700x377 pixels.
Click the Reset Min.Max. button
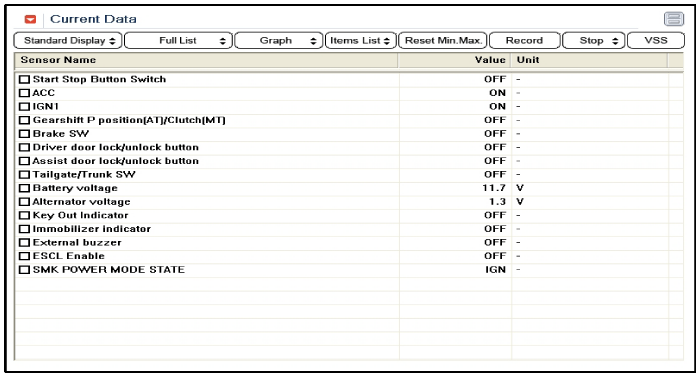pos(443,41)
